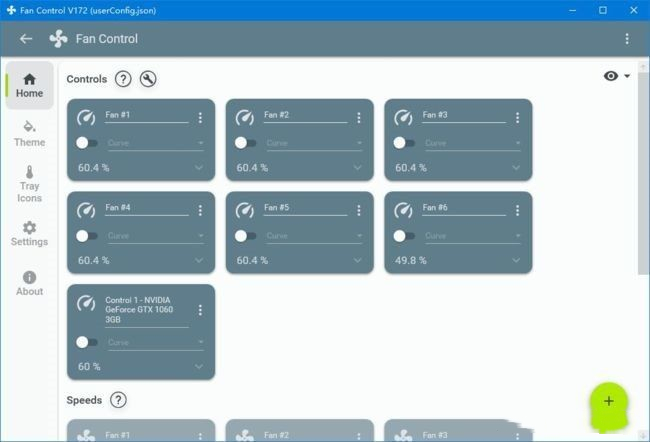Open Fan #4 Curve dropdown

(x=155, y=236)
